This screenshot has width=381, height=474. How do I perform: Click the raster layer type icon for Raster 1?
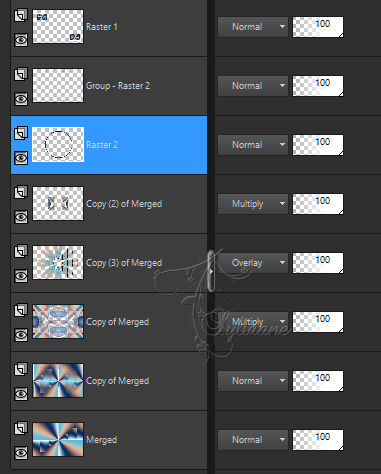[x=21, y=15]
